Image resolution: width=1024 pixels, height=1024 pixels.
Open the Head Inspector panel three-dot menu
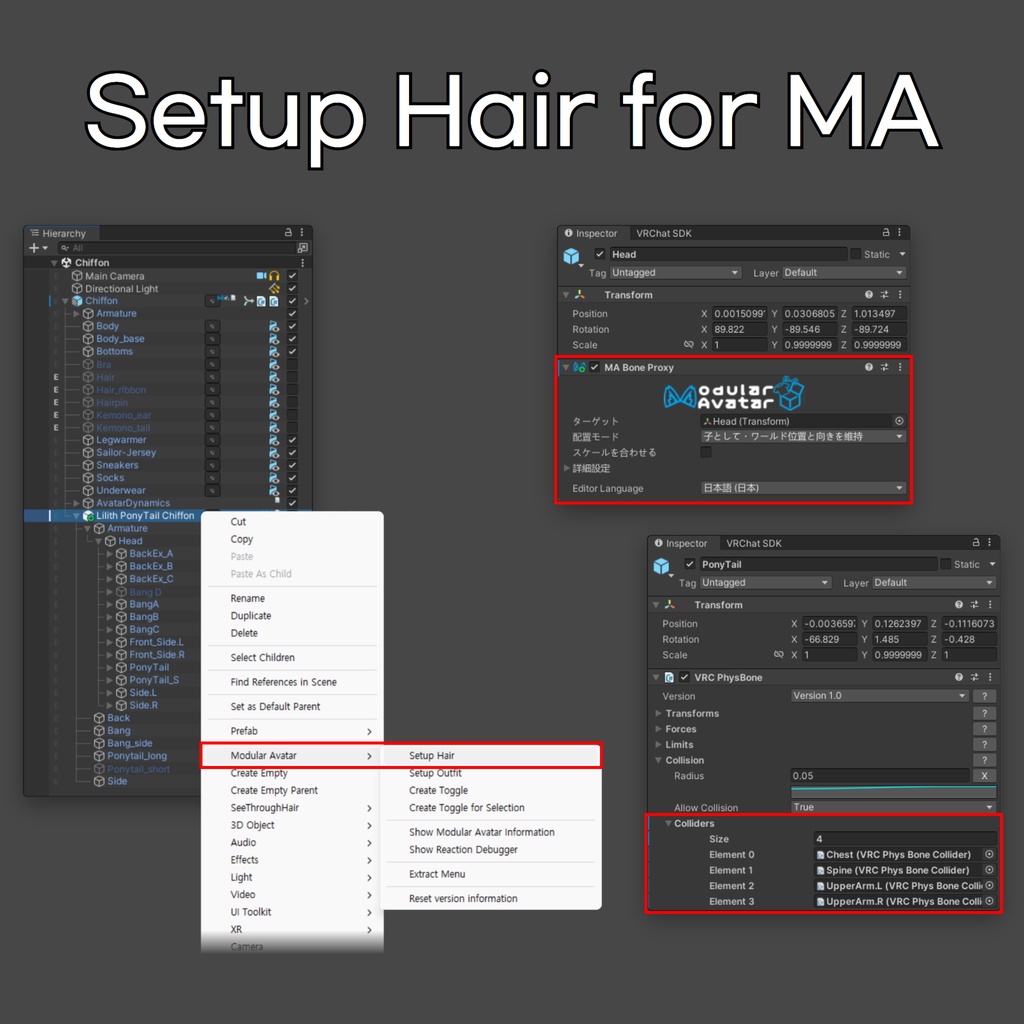click(x=899, y=232)
